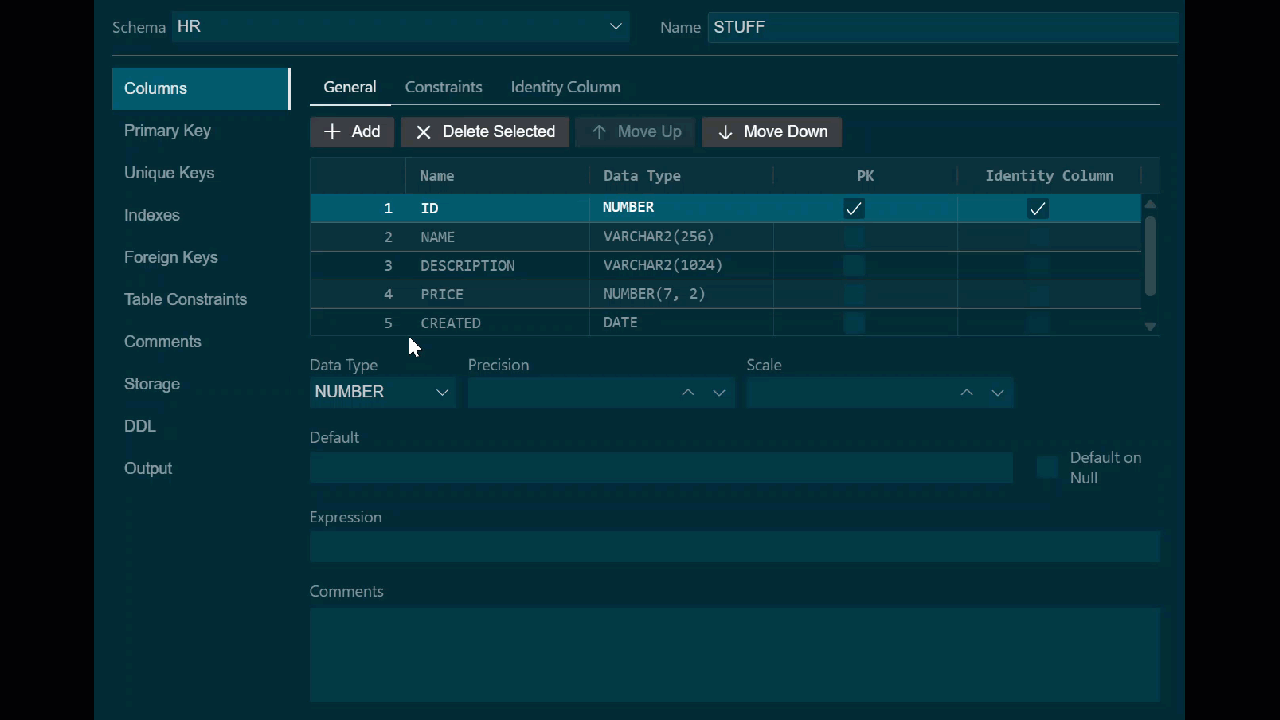Click the table Name field containing STUFF
This screenshot has width=1280, height=720.
(940, 27)
